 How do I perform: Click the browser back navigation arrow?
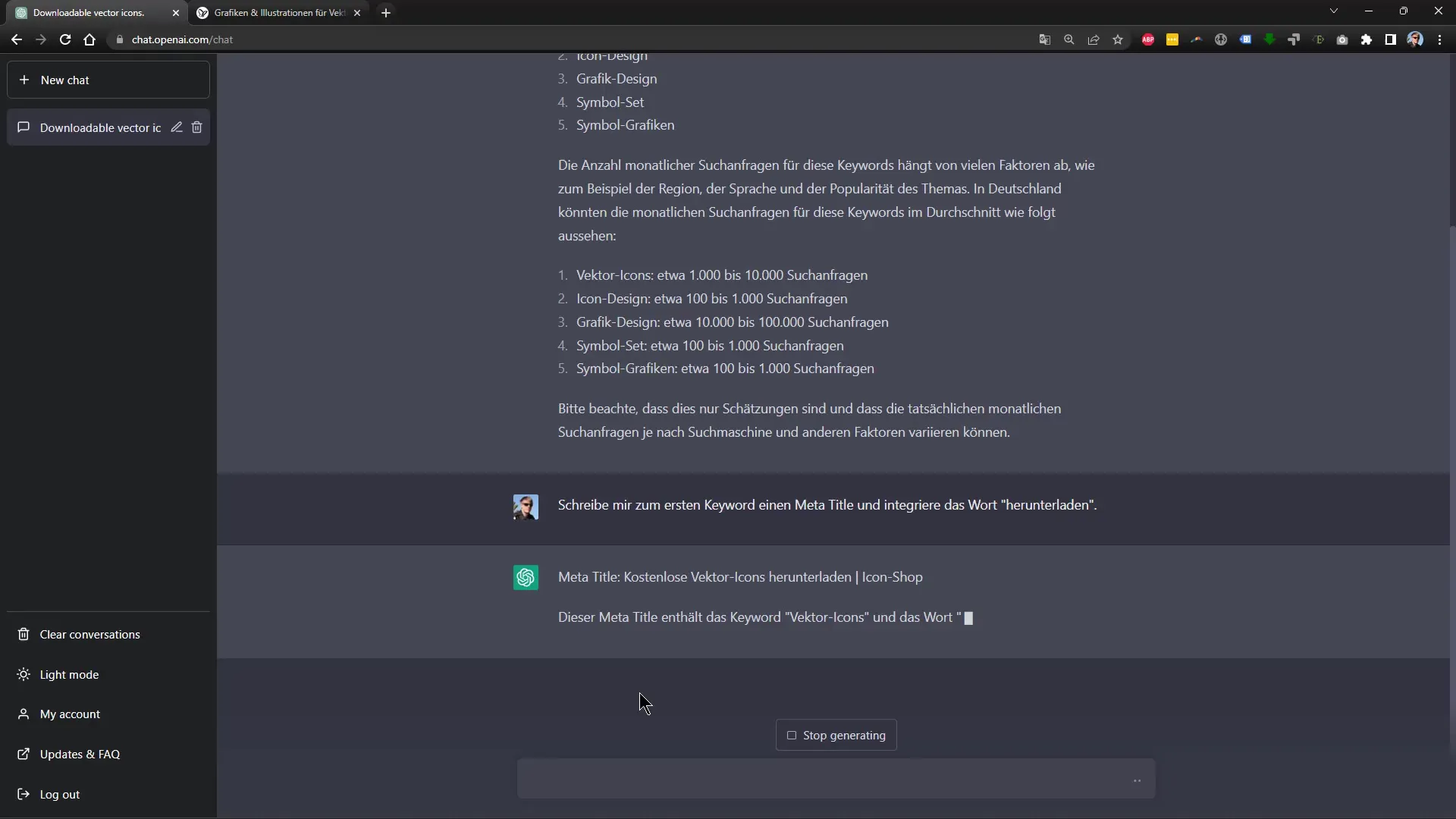click(x=17, y=39)
